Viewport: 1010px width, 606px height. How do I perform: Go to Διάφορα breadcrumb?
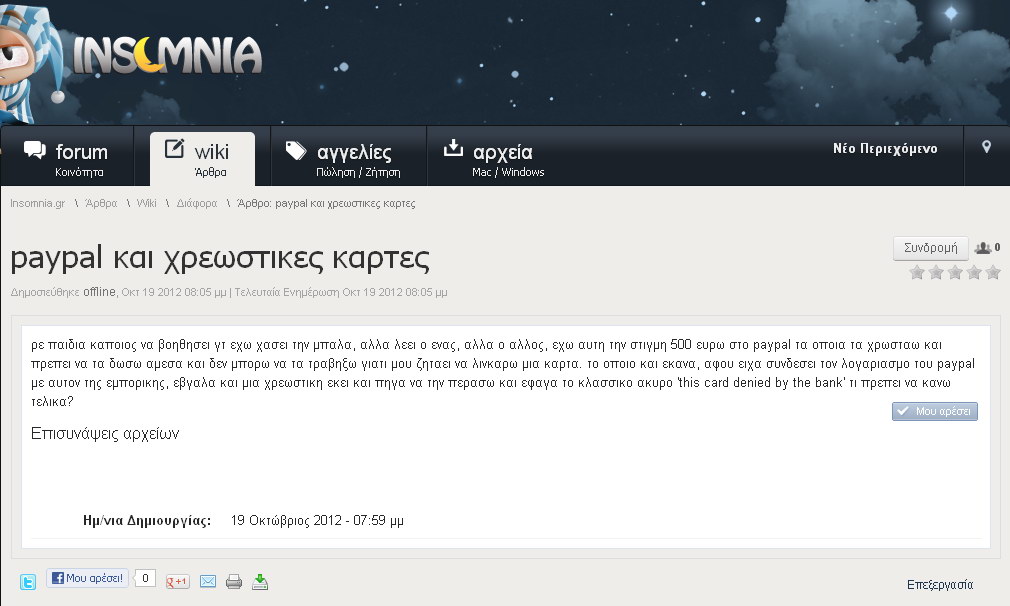pyautogui.click(x=196, y=204)
